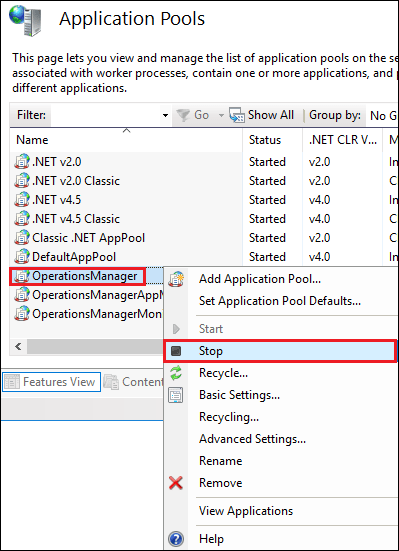The height and width of the screenshot is (551, 399).
Task: Click v2.0 CLR value of .NET v2.0 Classic
Action: pyautogui.click(x=320, y=181)
